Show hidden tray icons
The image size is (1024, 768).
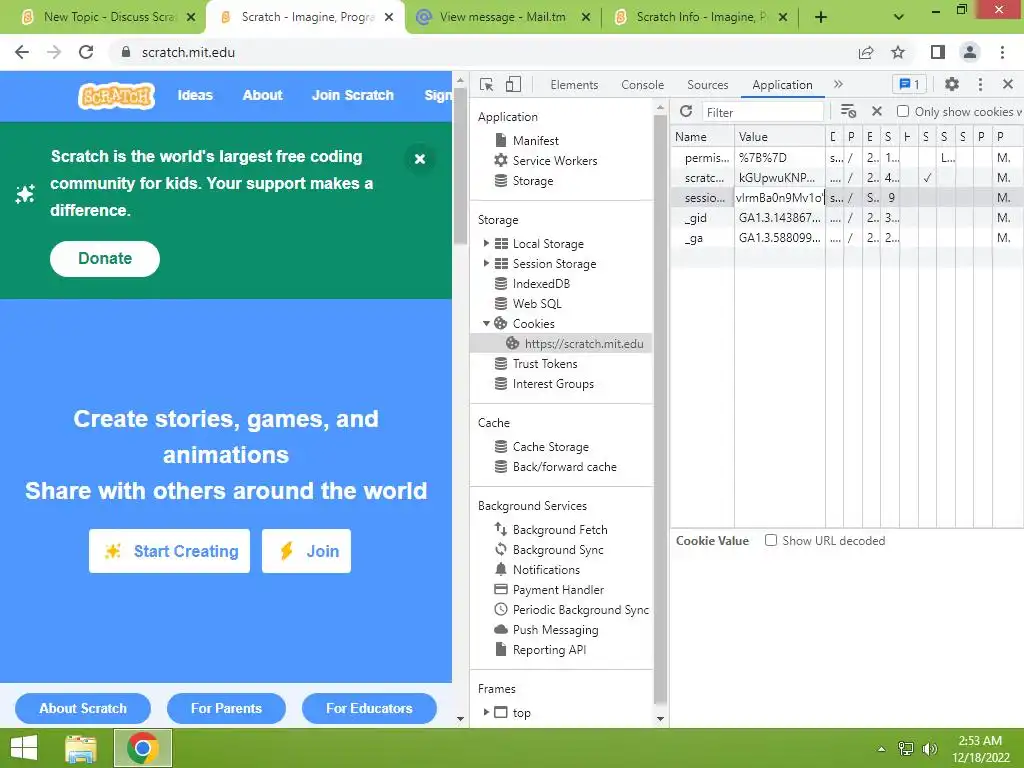point(882,749)
